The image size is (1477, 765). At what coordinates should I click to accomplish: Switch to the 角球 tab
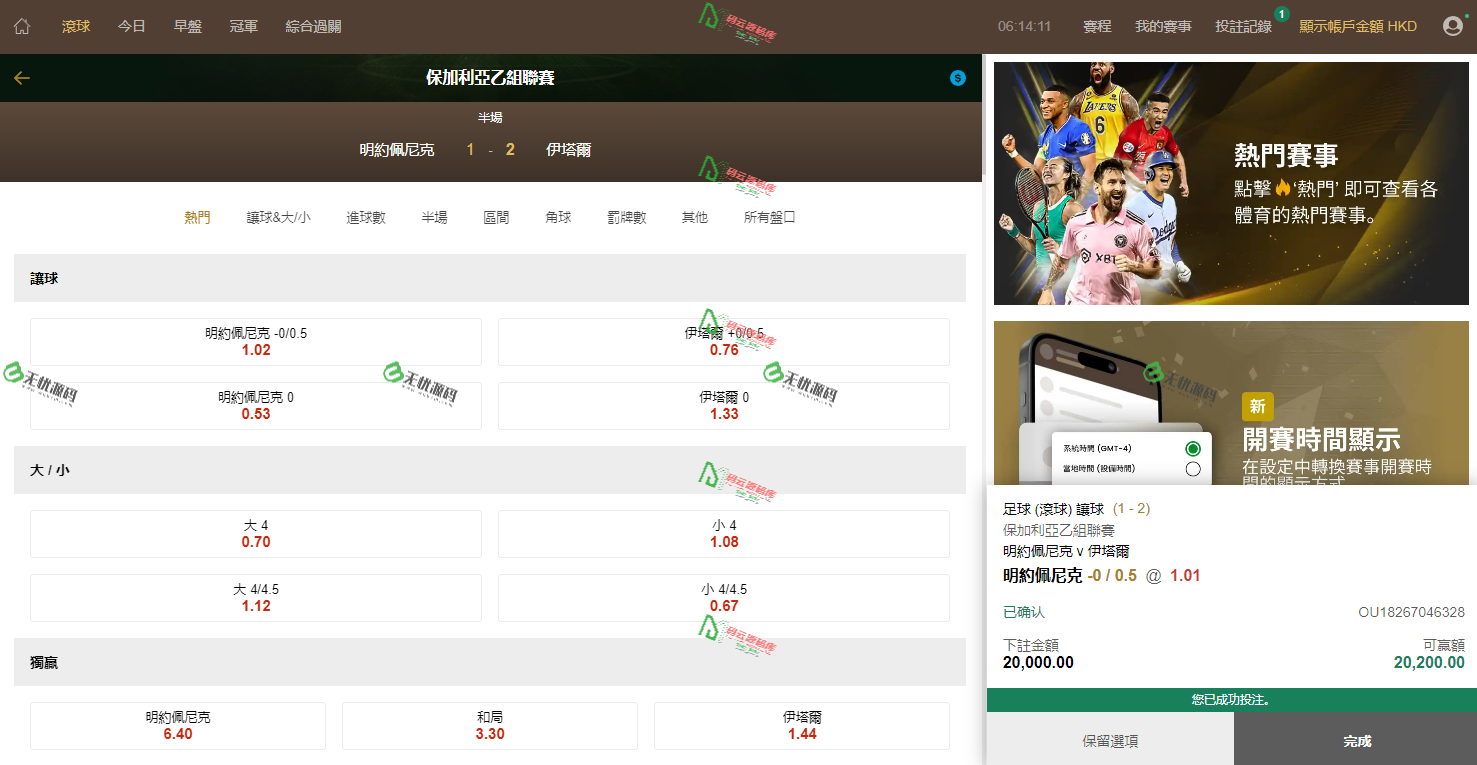click(x=558, y=216)
